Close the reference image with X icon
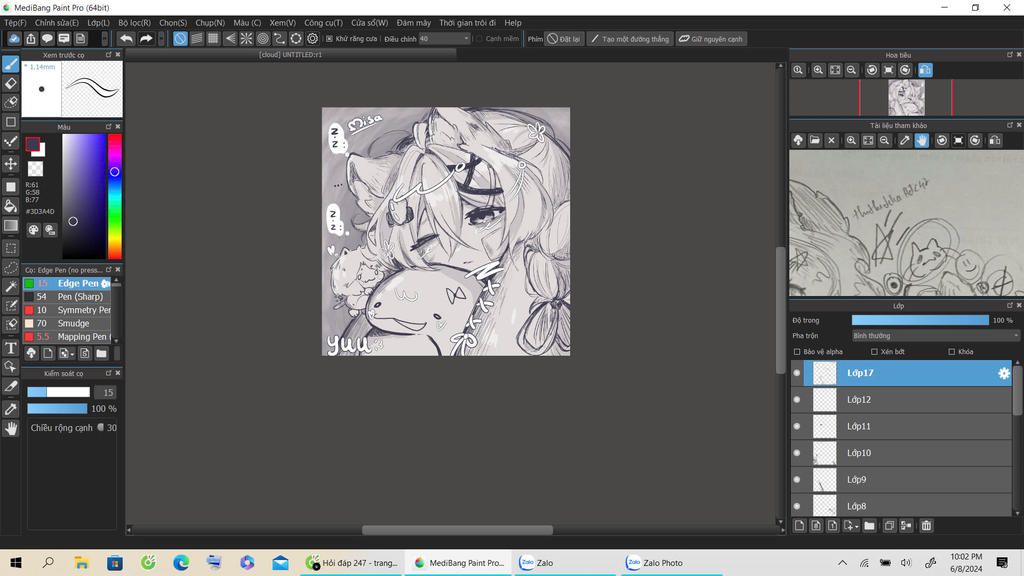Image resolution: width=1024 pixels, height=576 pixels. 831,140
